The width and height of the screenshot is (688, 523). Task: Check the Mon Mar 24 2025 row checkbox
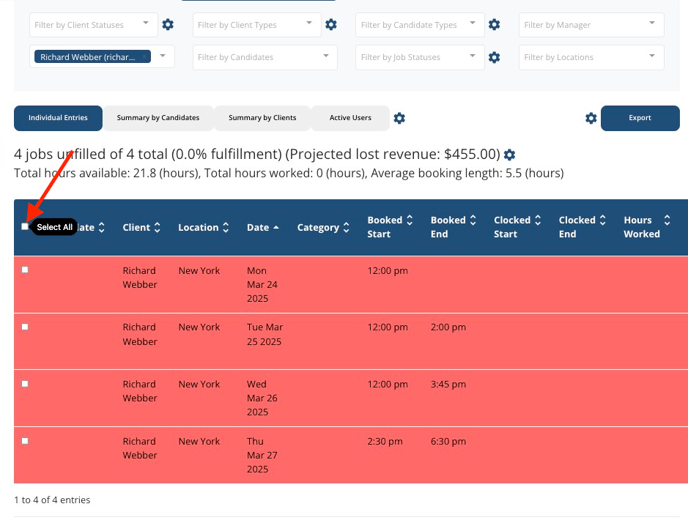tap(25, 270)
